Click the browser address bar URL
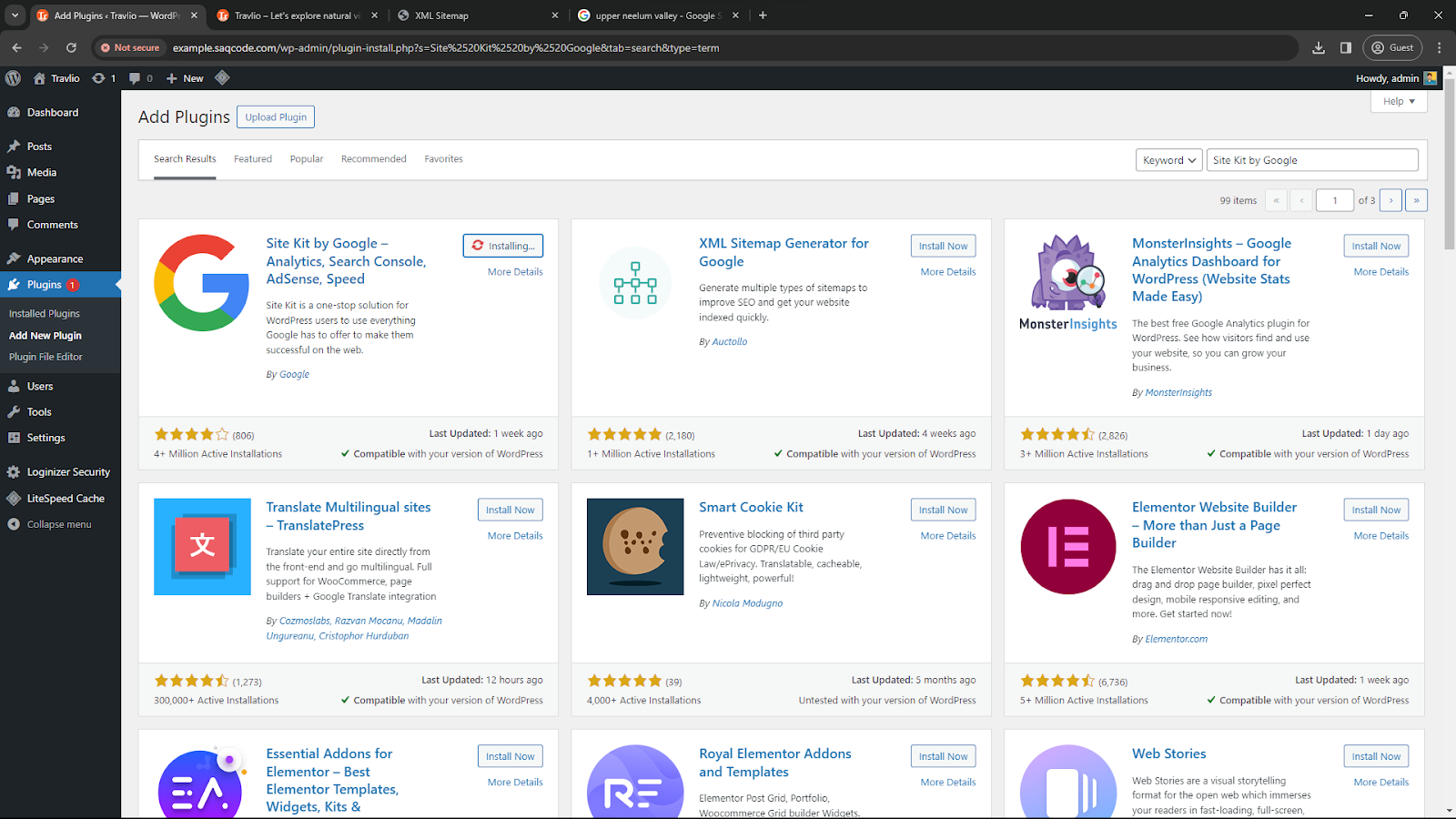 click(x=446, y=48)
